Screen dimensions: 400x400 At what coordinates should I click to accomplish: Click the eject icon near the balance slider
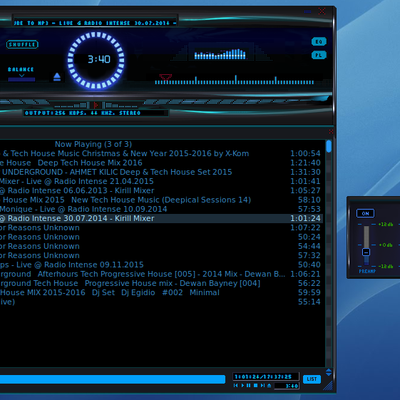57,77
